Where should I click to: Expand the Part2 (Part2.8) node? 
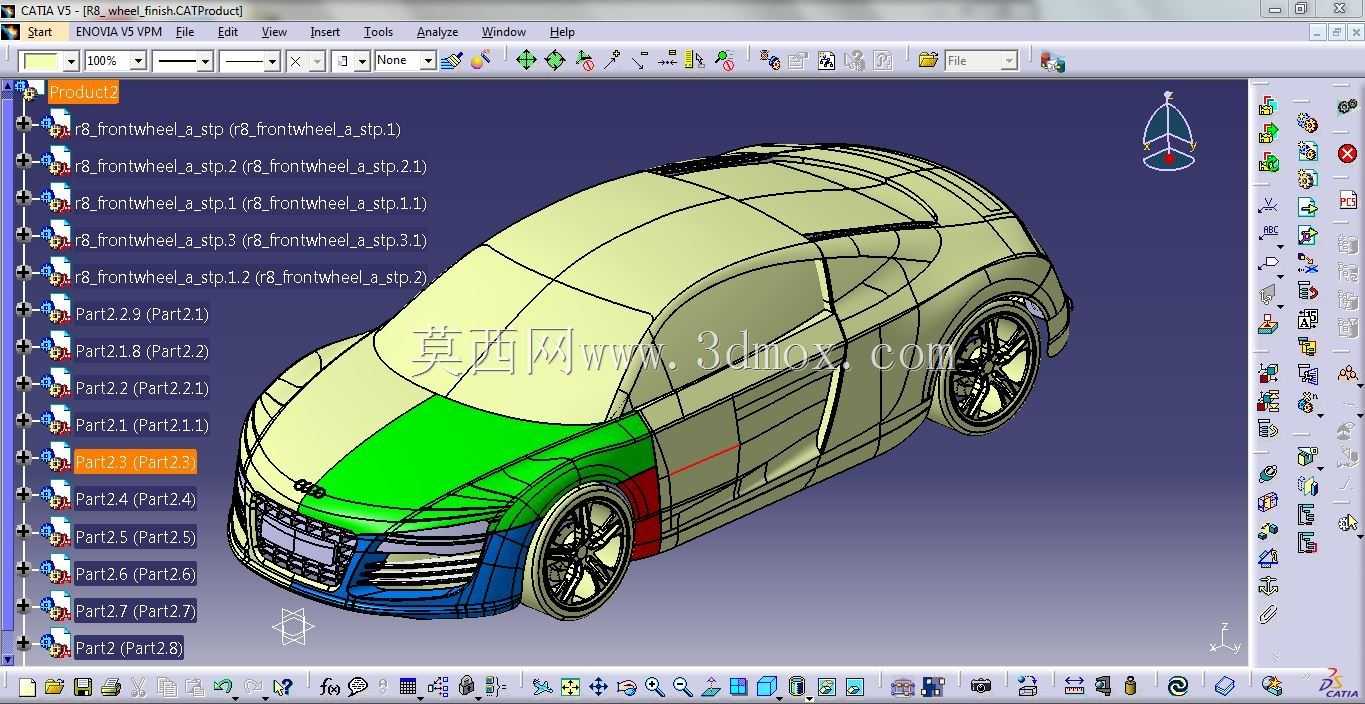(x=23, y=643)
